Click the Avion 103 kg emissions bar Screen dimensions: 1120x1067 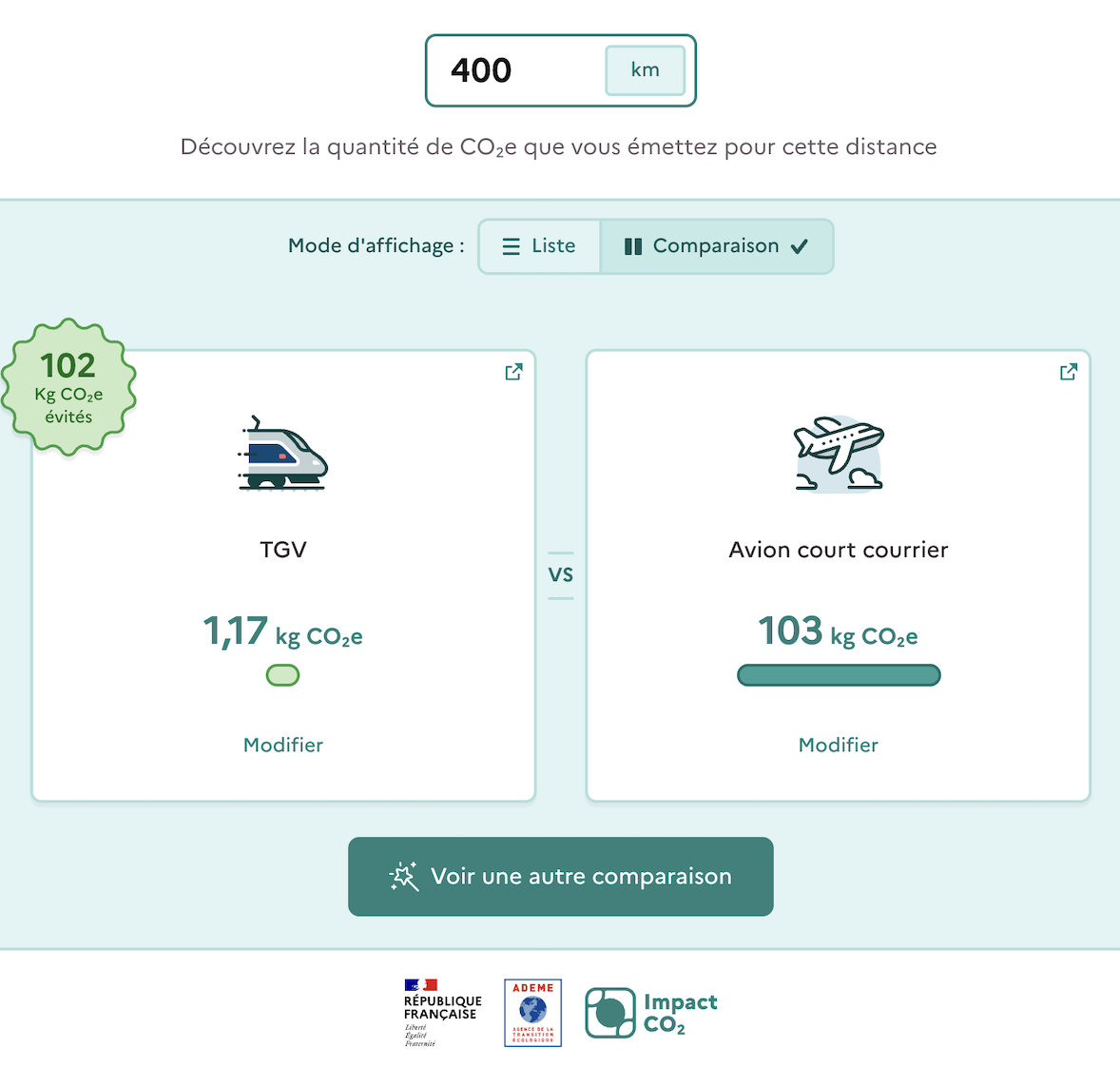838,675
